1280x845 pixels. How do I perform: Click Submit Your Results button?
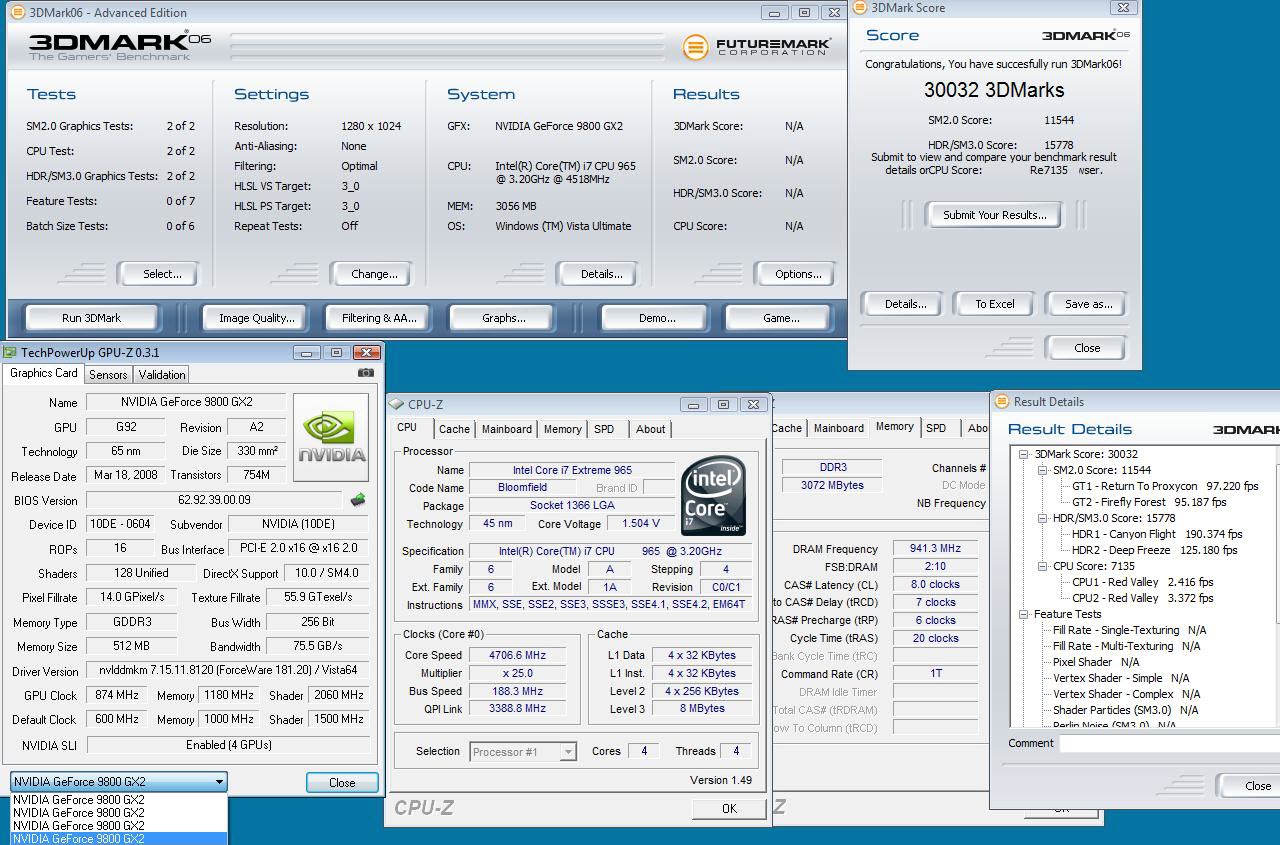[994, 215]
